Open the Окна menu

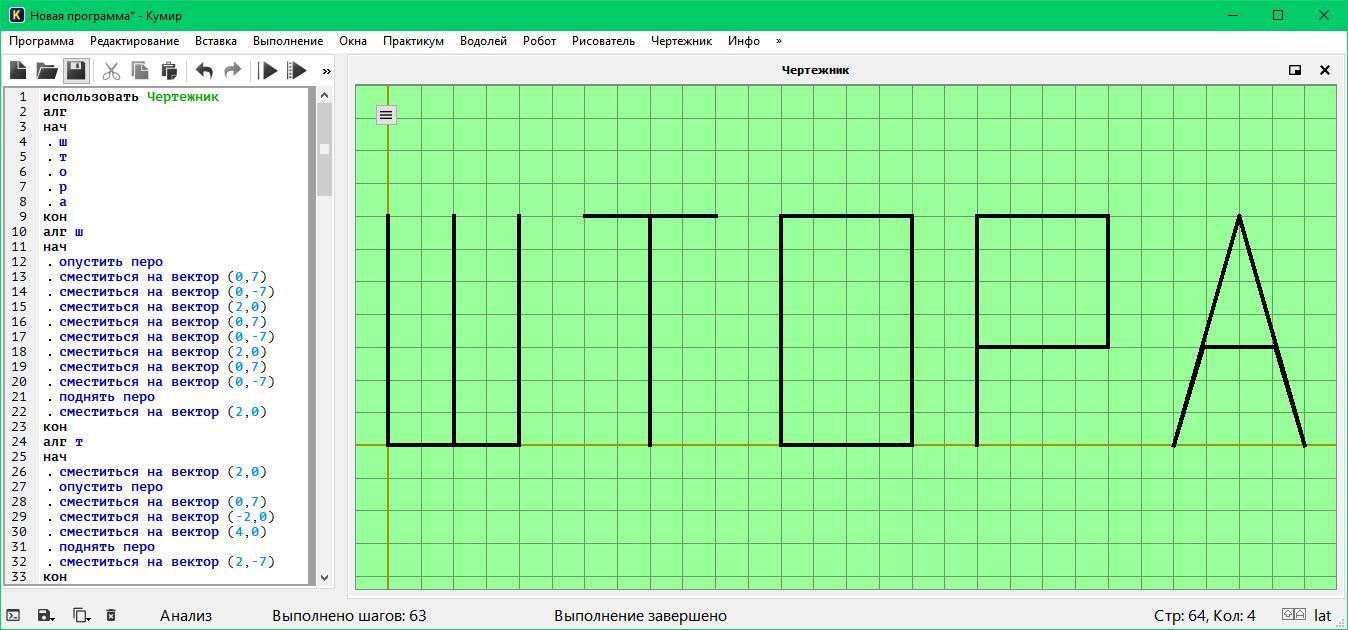[x=353, y=41]
